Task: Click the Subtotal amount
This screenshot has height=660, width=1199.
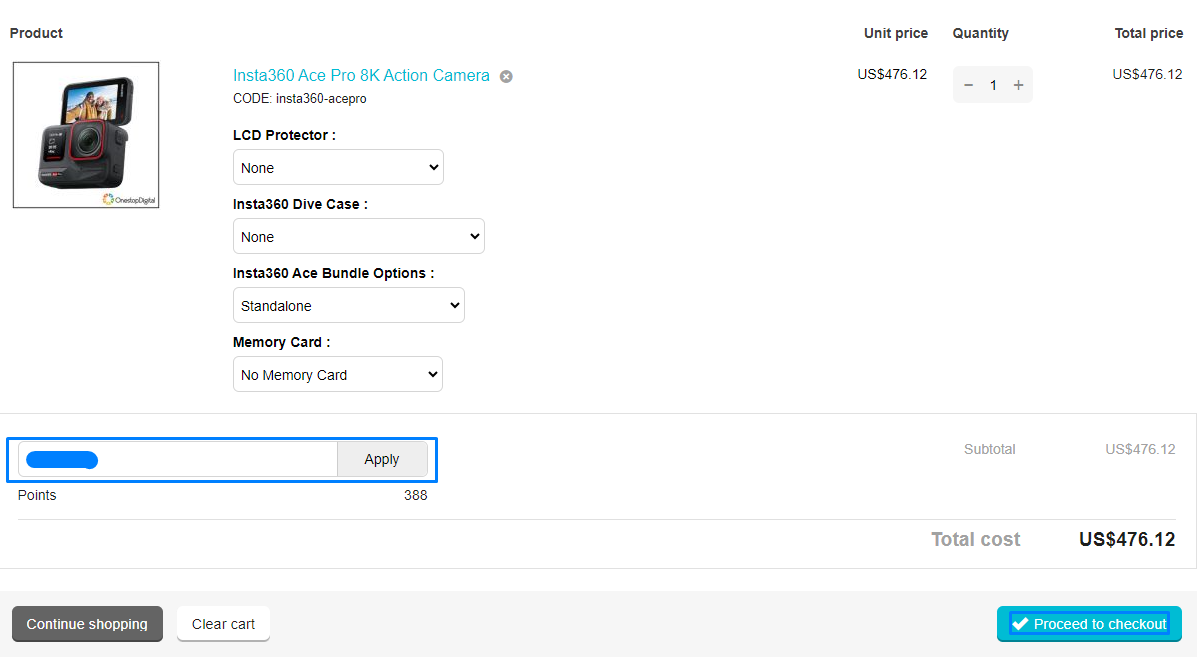Action: 1139,450
